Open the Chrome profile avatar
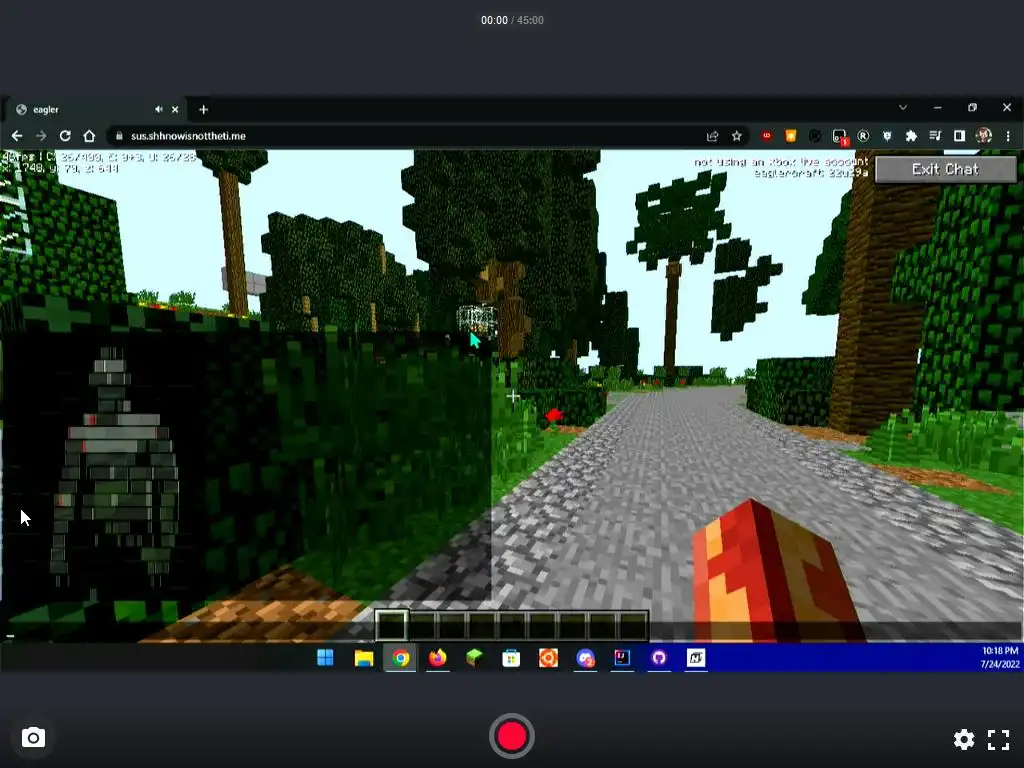The height and width of the screenshot is (768, 1024). pos(984,136)
